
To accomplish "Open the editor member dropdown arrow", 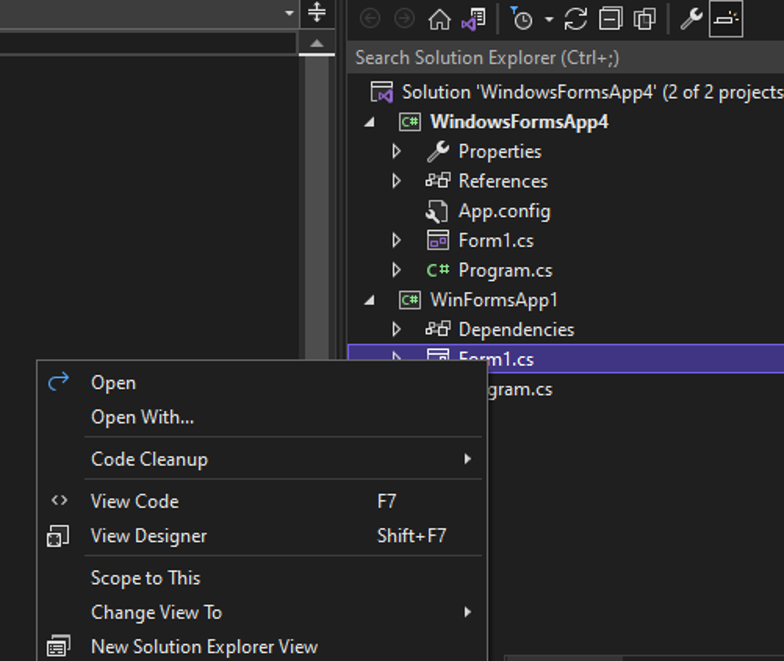I will [289, 13].
